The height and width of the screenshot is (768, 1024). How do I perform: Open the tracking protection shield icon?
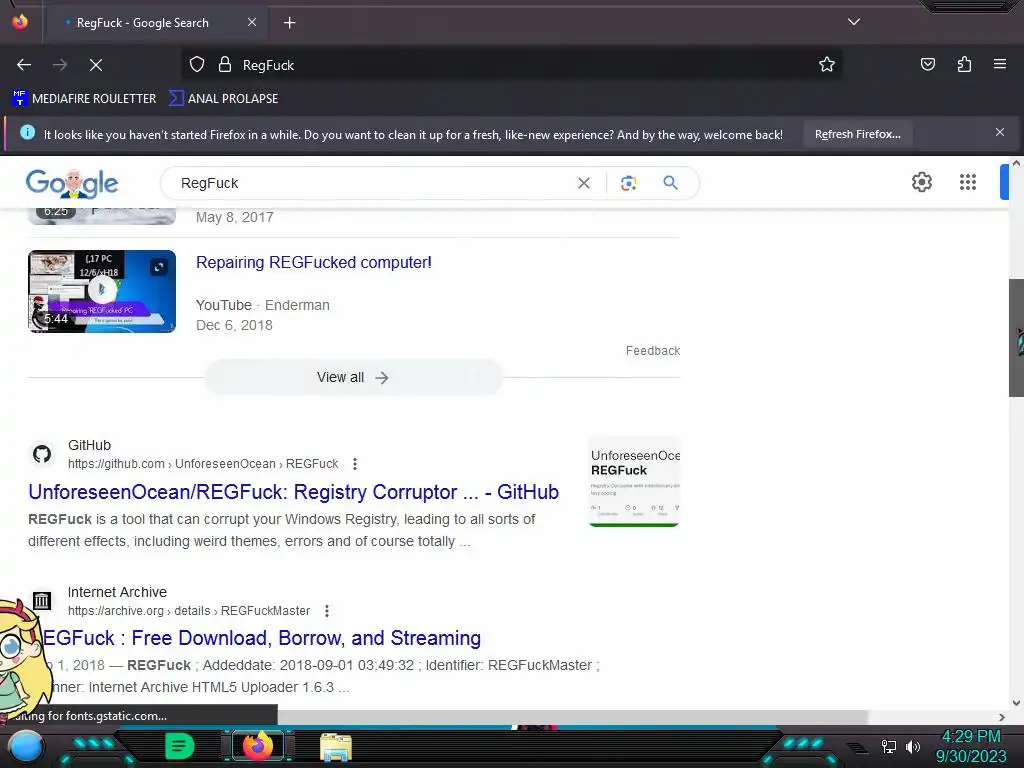pyautogui.click(x=197, y=65)
